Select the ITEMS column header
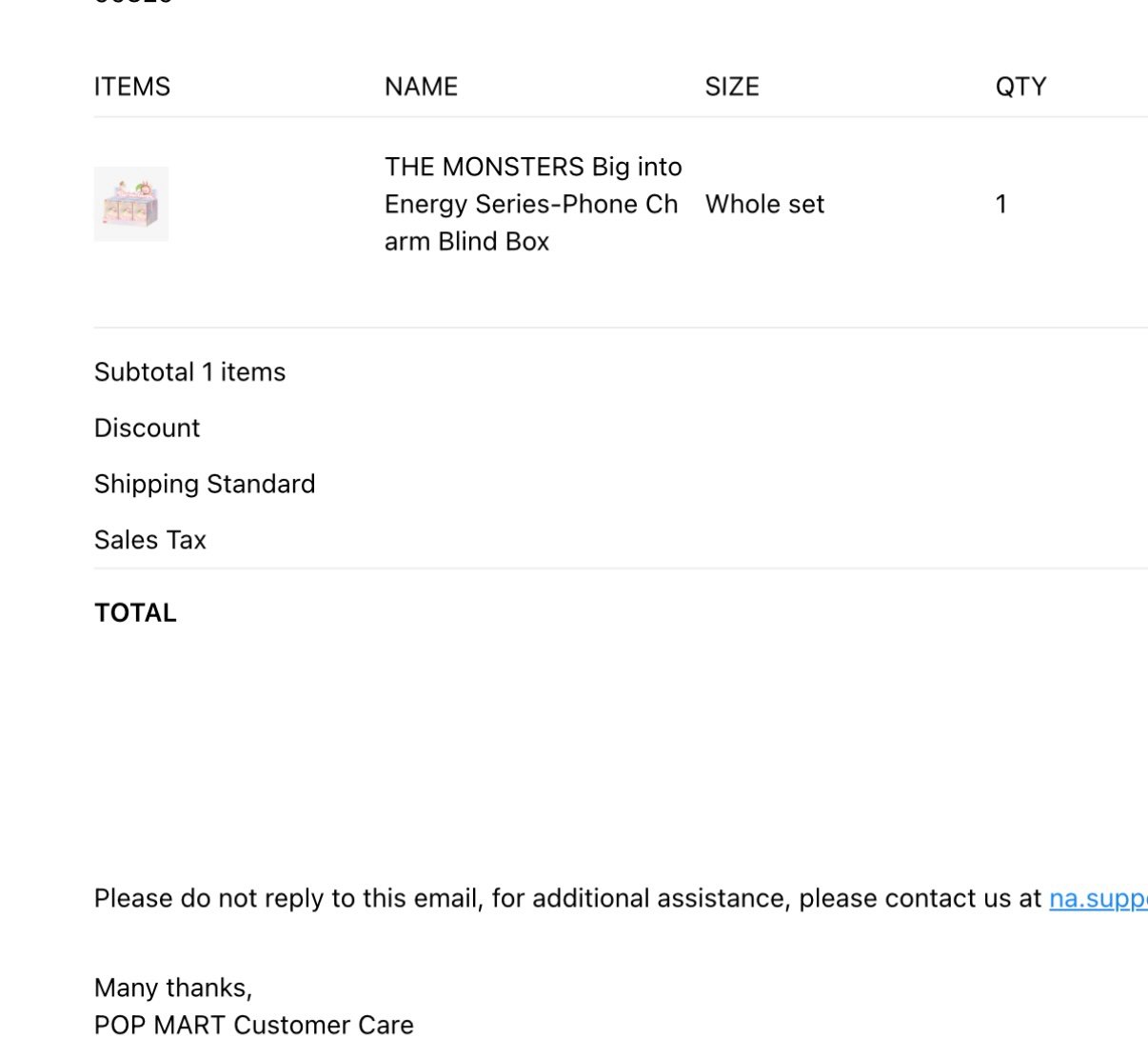 pos(132,87)
